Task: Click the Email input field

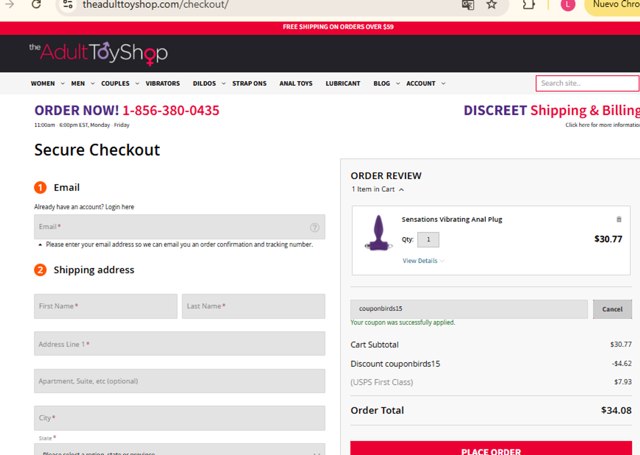Action: 180,227
